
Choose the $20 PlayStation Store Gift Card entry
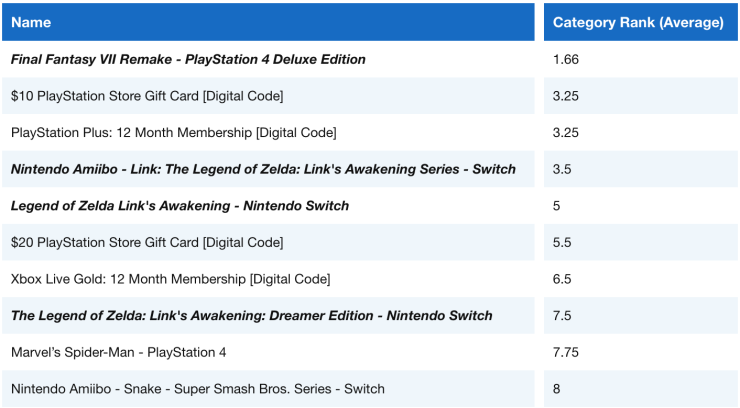coord(147,242)
